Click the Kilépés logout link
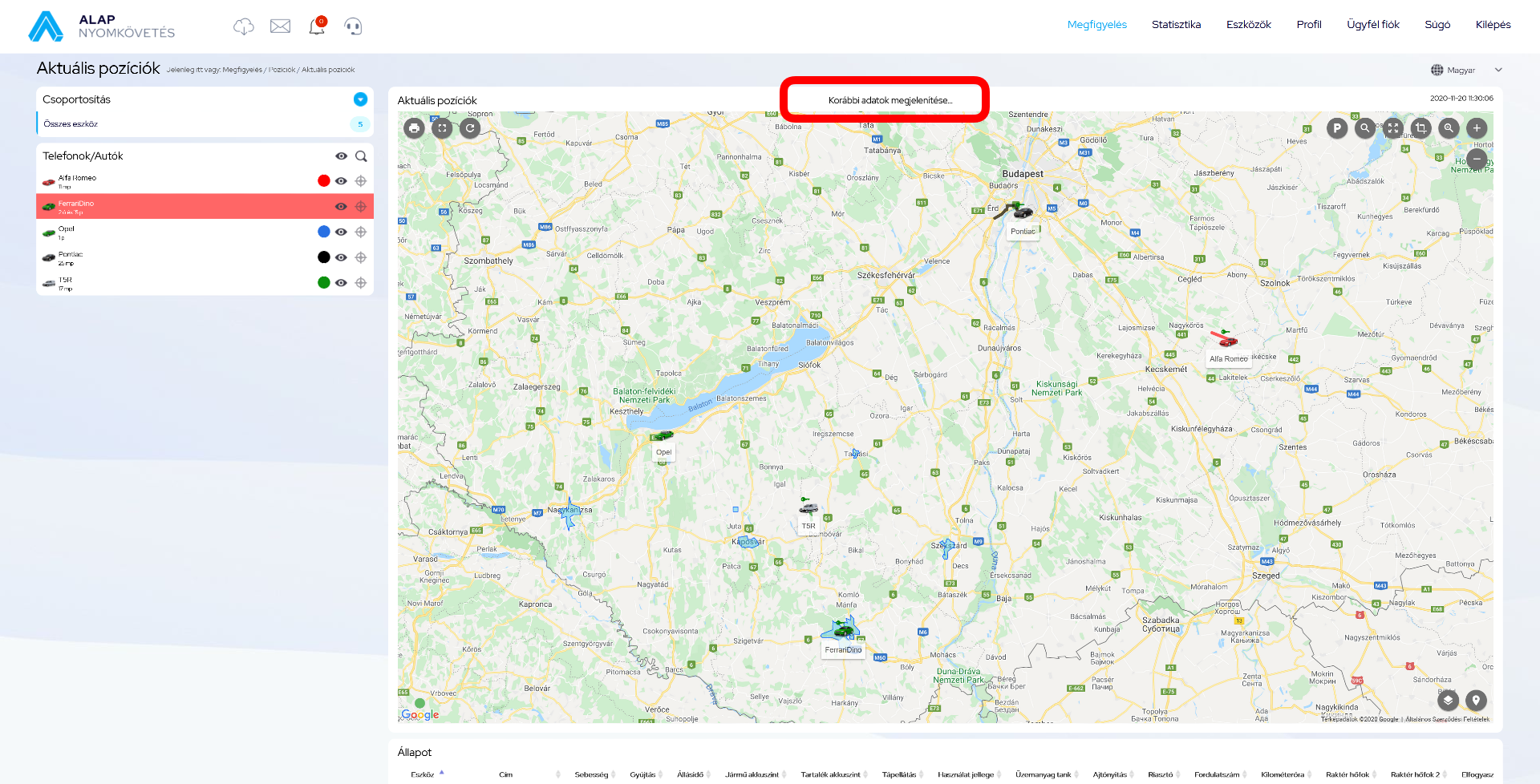Screen dimensions: 1540x784 [1493, 25]
